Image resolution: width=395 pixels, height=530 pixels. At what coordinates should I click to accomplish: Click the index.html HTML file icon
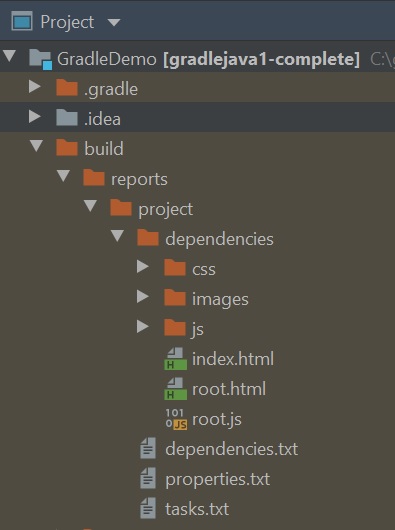[x=175, y=359]
